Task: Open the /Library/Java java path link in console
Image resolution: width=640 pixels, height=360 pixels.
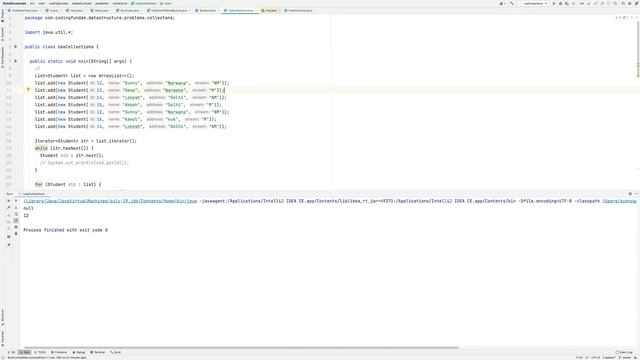Action: (110, 201)
